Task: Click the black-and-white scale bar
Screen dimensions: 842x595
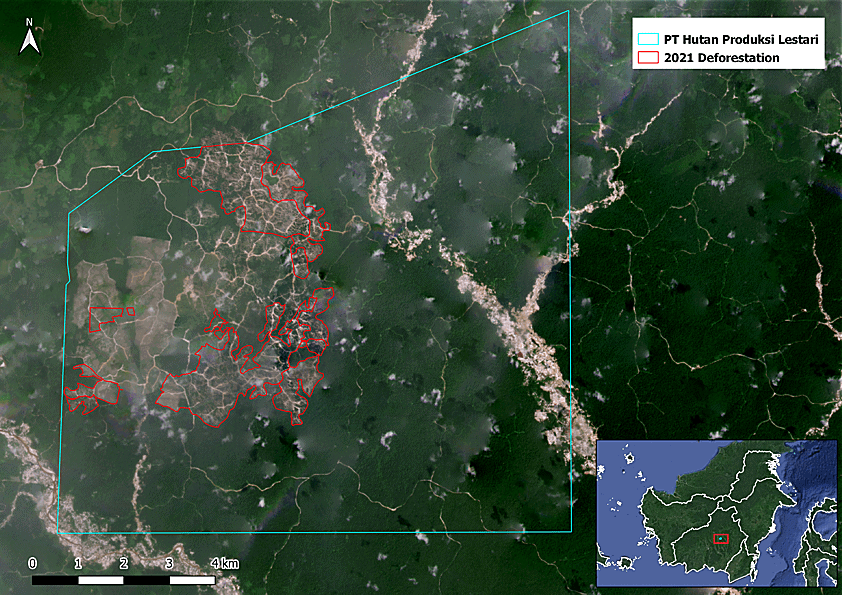Action: (124, 580)
